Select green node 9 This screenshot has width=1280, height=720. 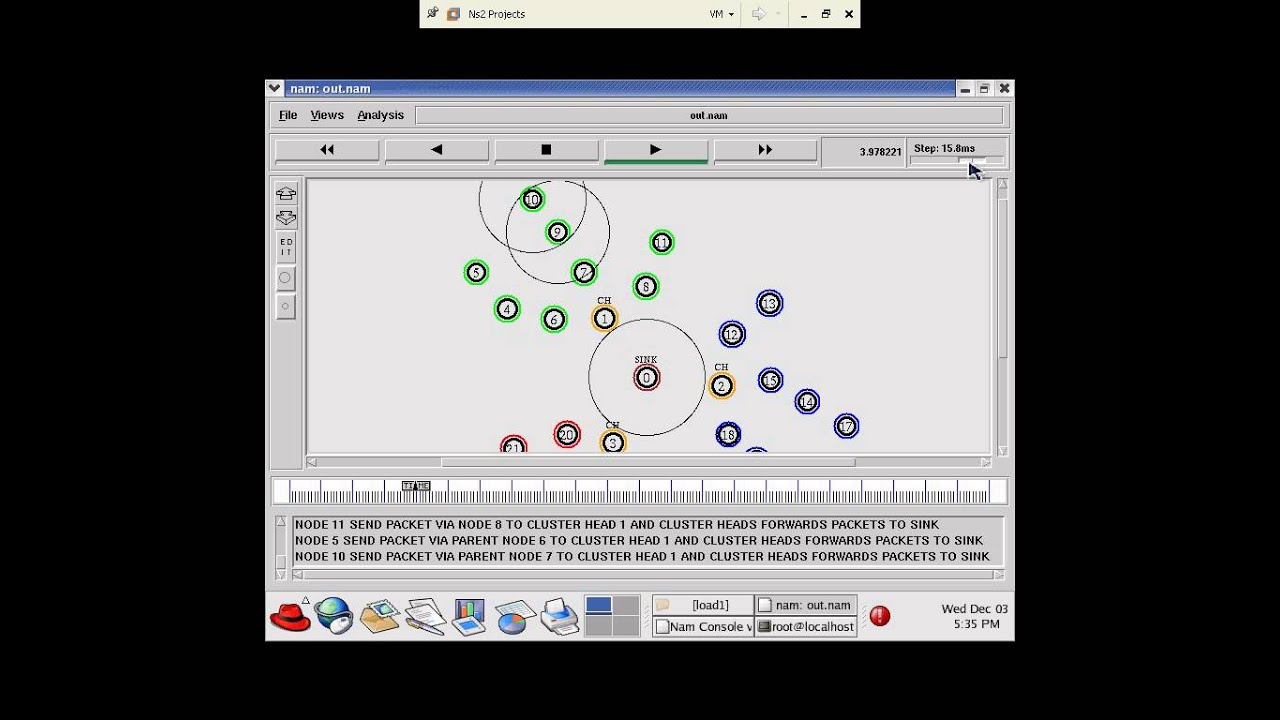tap(557, 232)
